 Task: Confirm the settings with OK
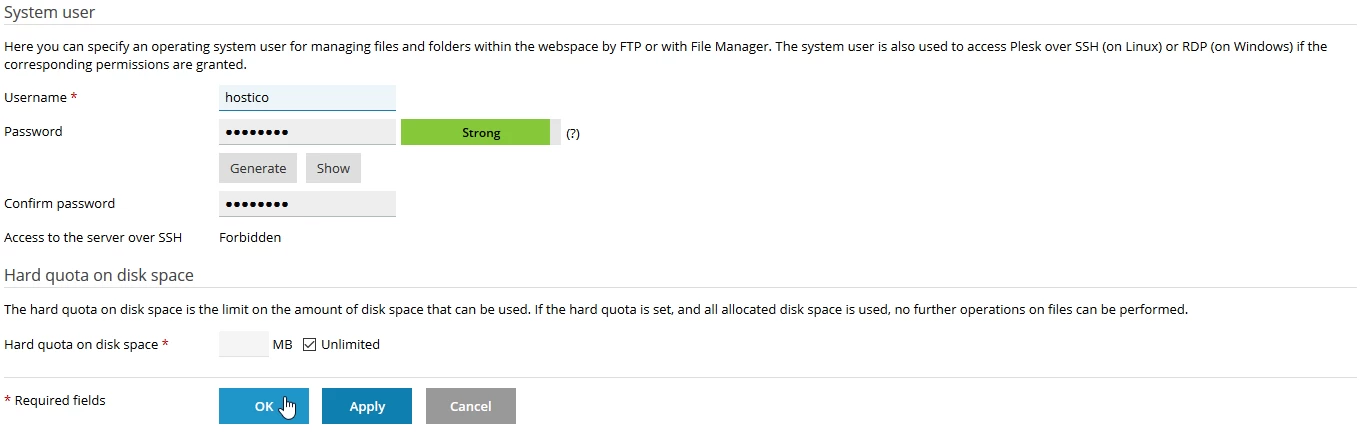click(x=264, y=406)
